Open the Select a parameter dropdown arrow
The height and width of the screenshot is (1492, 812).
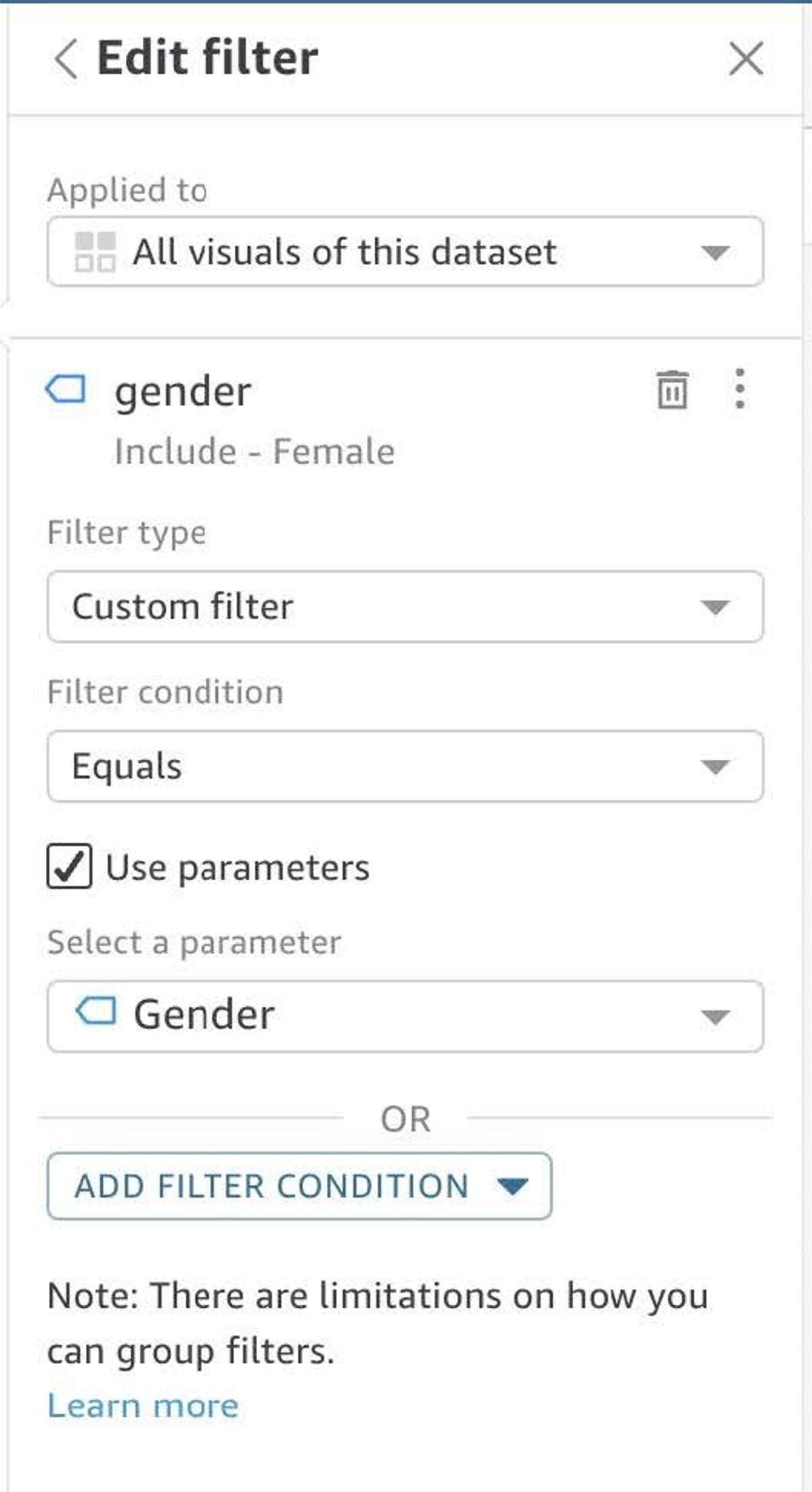click(x=715, y=1016)
